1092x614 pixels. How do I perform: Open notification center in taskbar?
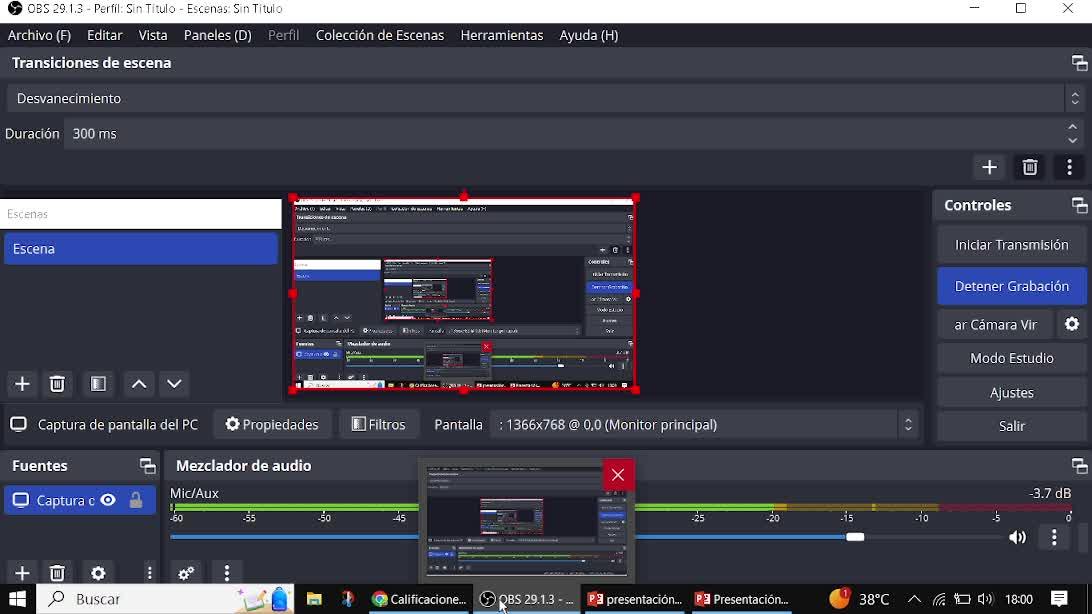(x=1059, y=599)
